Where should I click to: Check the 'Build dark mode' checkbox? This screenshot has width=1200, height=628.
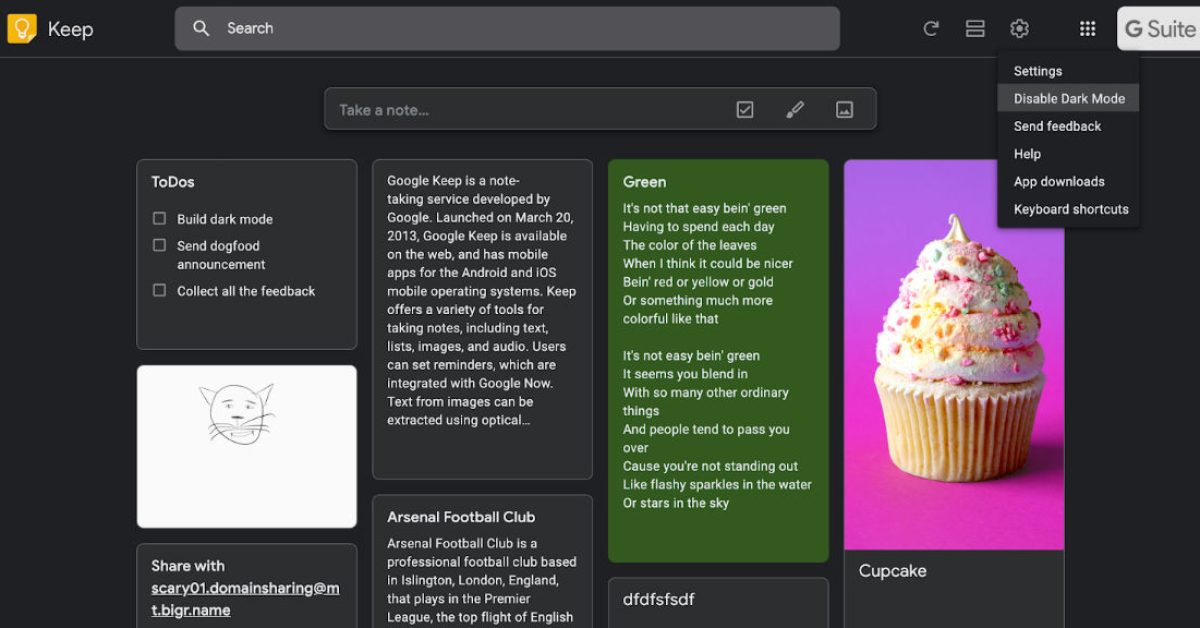[159, 218]
